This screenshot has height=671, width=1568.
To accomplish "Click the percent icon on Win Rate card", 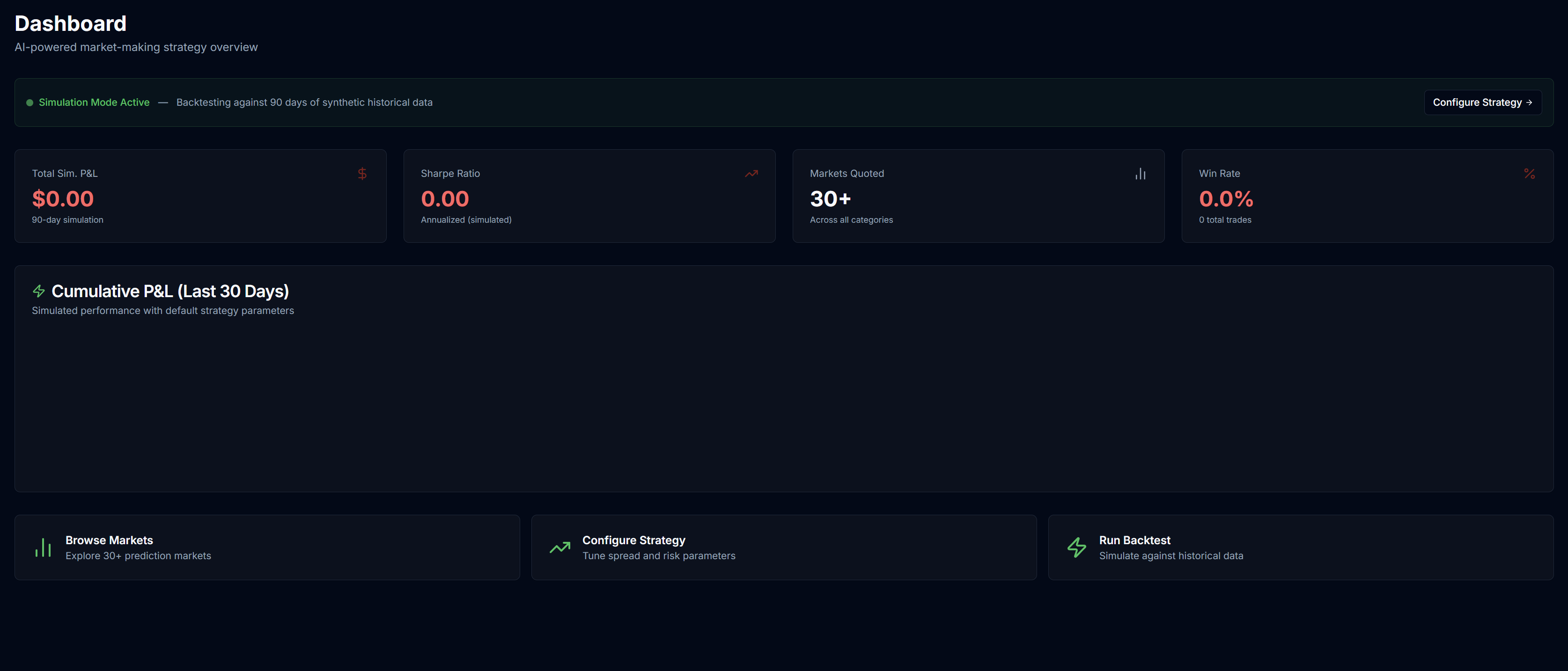I will pyautogui.click(x=1530, y=174).
